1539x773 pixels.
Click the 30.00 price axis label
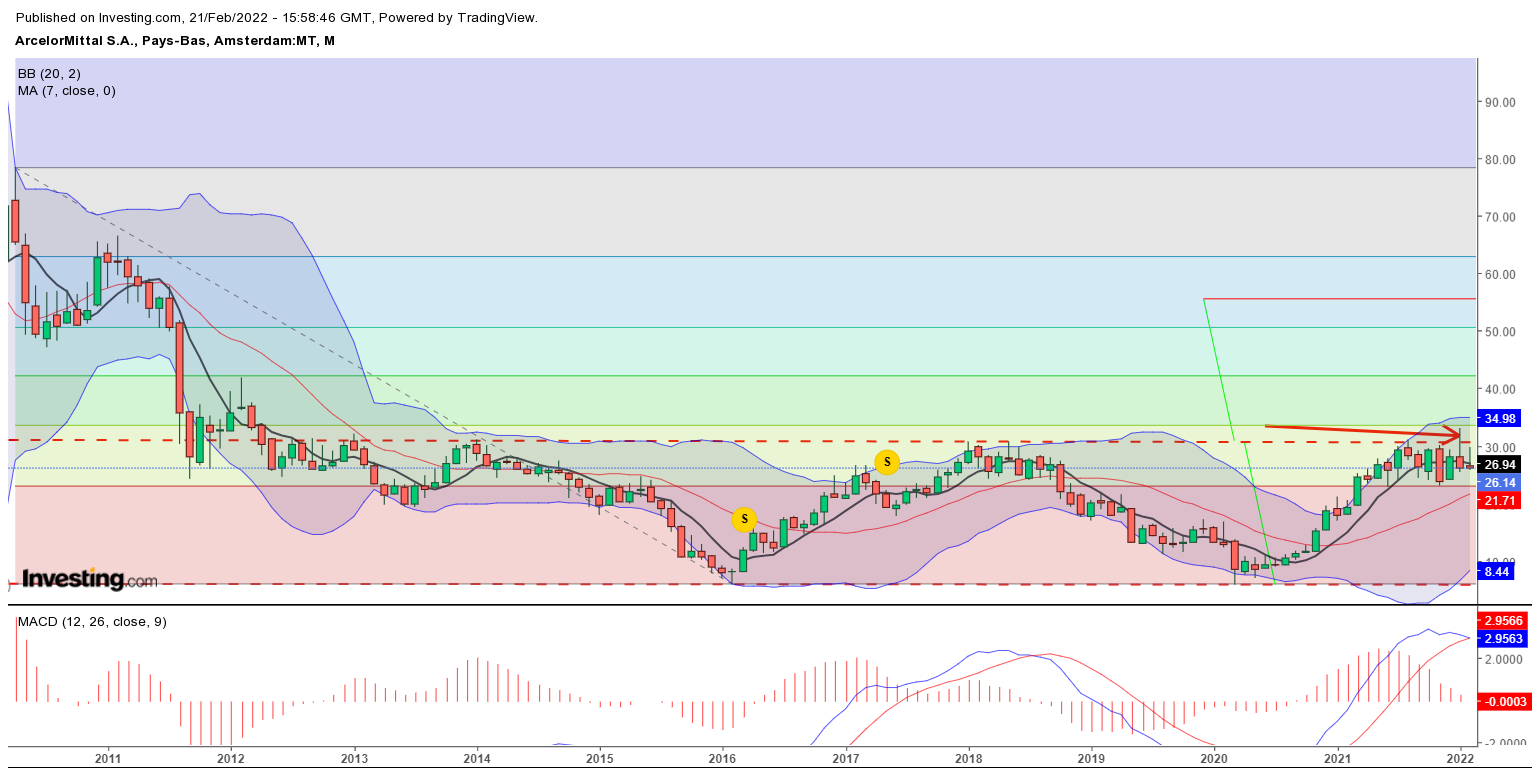(x=1499, y=446)
